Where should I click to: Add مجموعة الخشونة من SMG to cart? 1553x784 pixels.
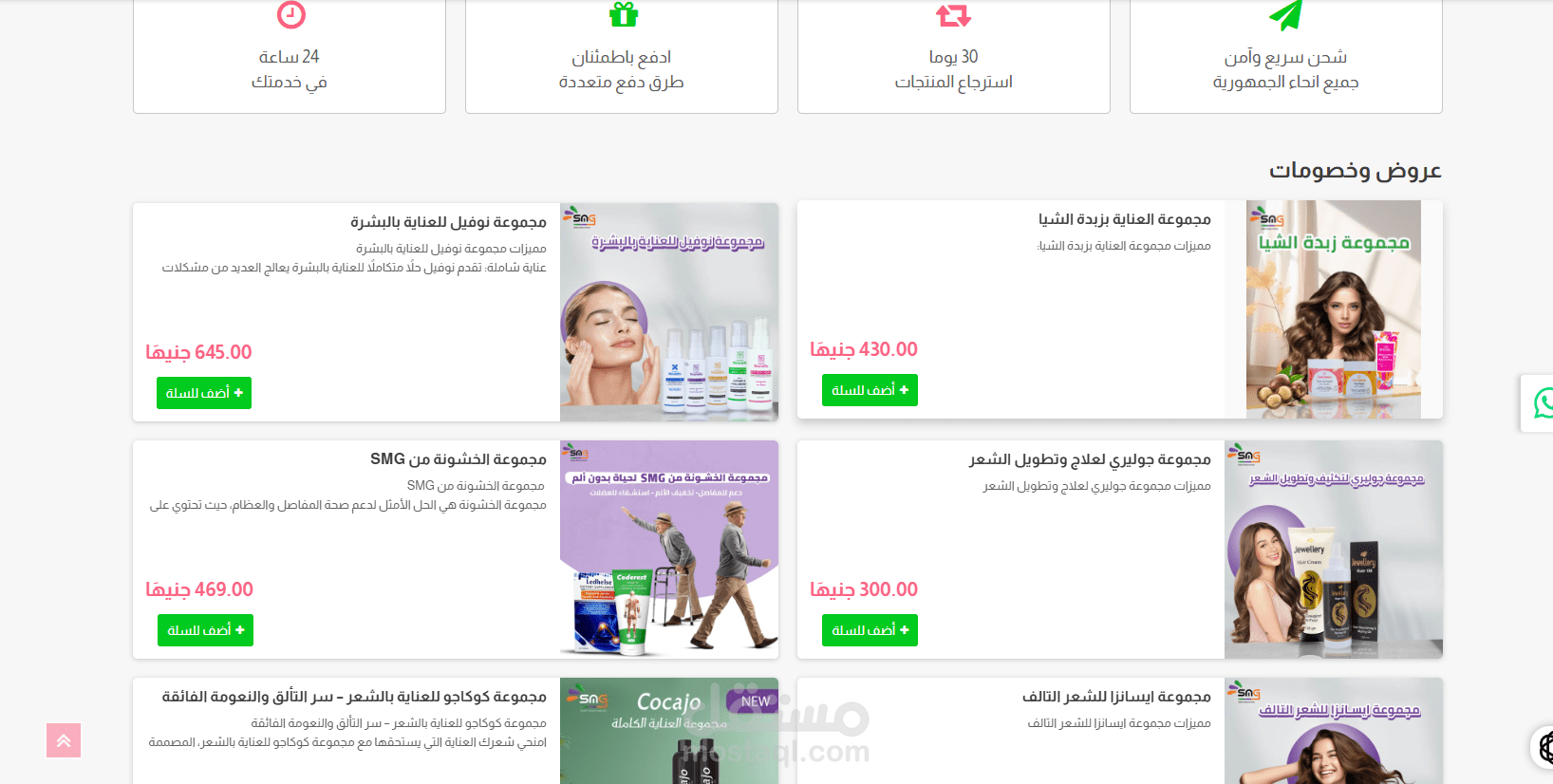click(x=205, y=630)
